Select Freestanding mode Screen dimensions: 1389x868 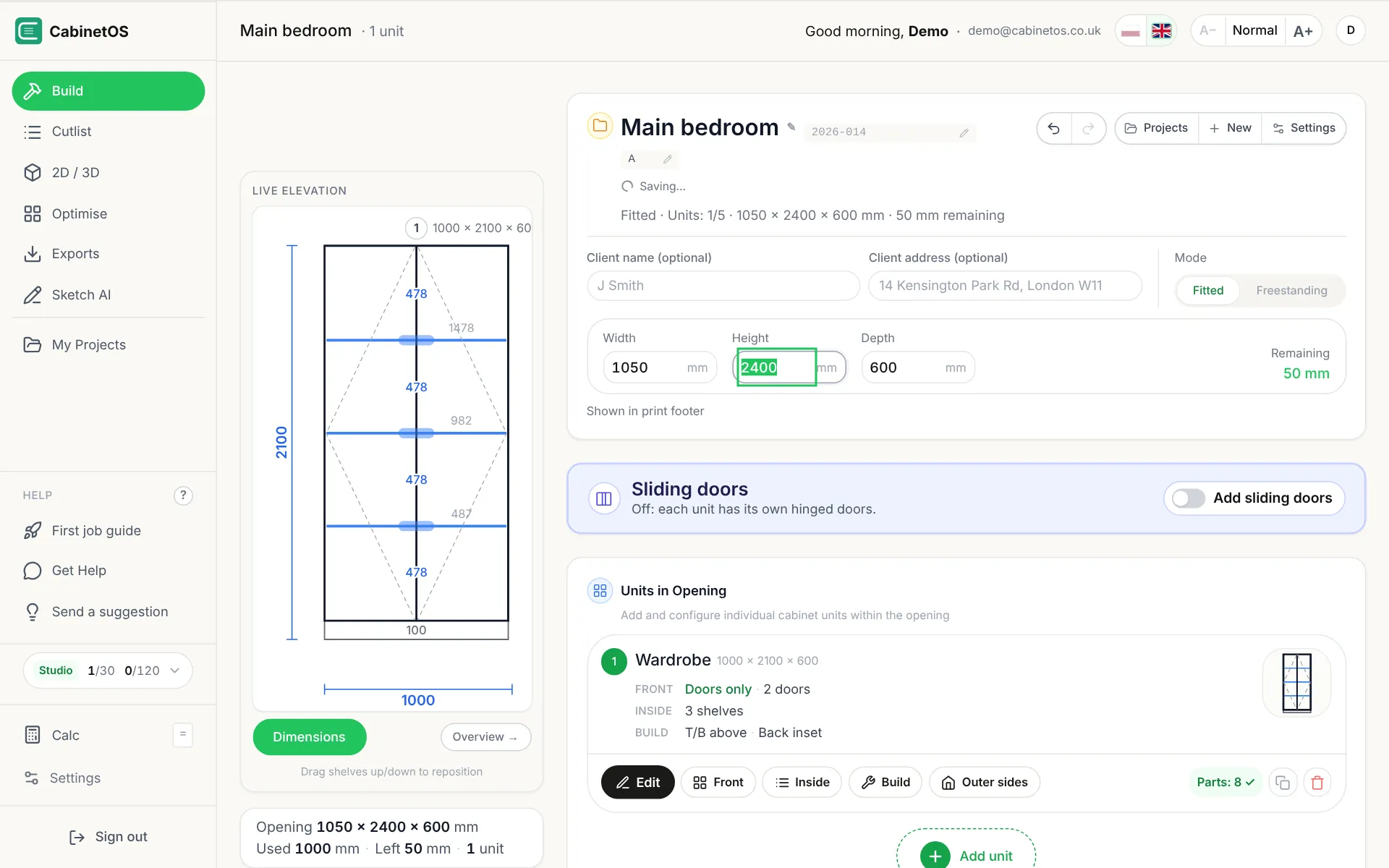(x=1291, y=291)
